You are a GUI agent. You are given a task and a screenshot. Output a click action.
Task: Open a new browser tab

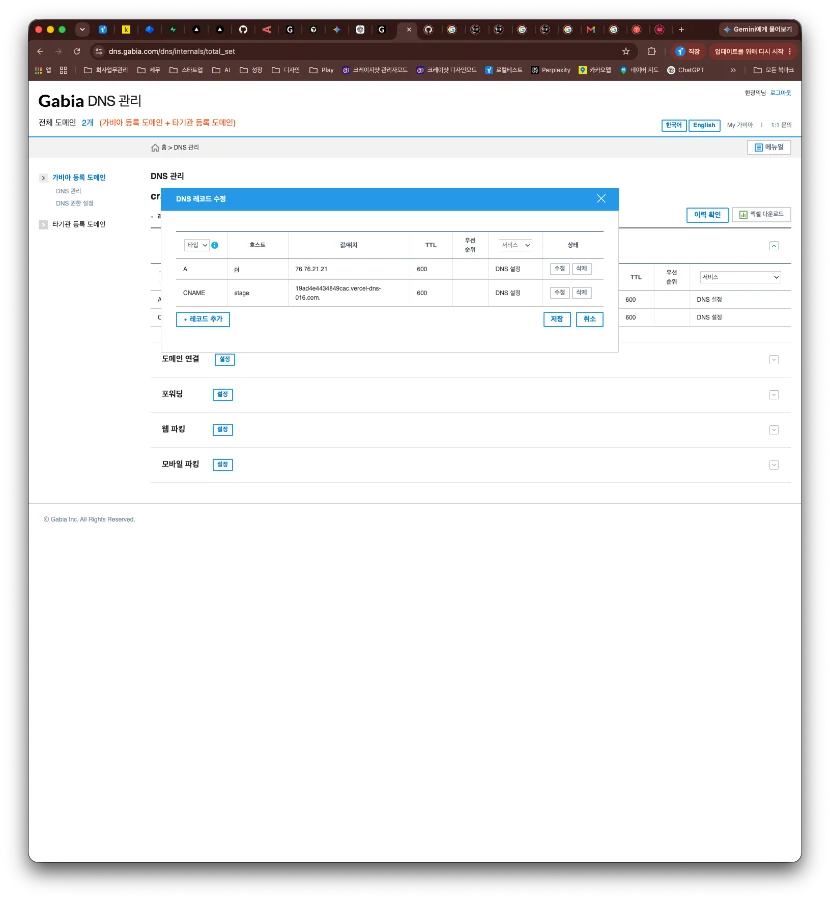(681, 30)
